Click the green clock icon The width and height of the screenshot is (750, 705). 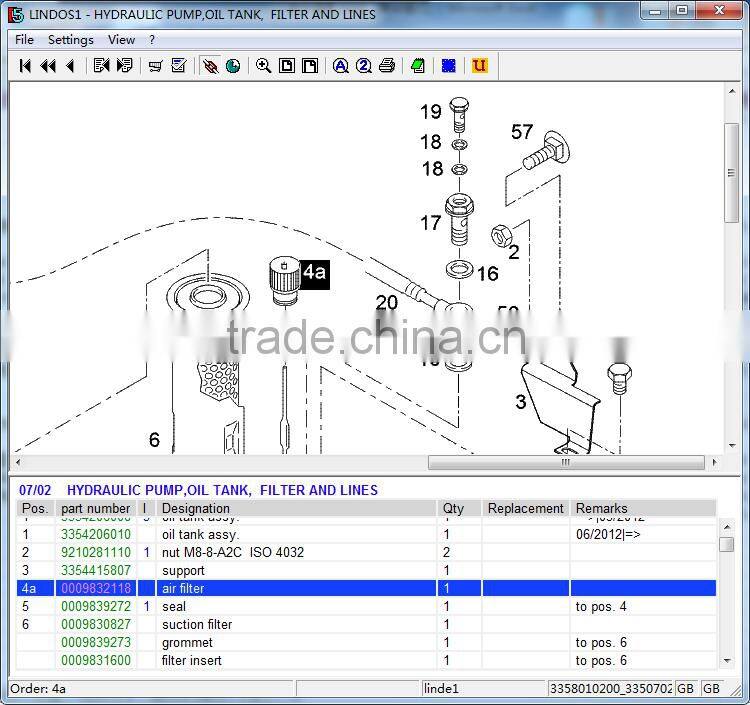point(233,66)
